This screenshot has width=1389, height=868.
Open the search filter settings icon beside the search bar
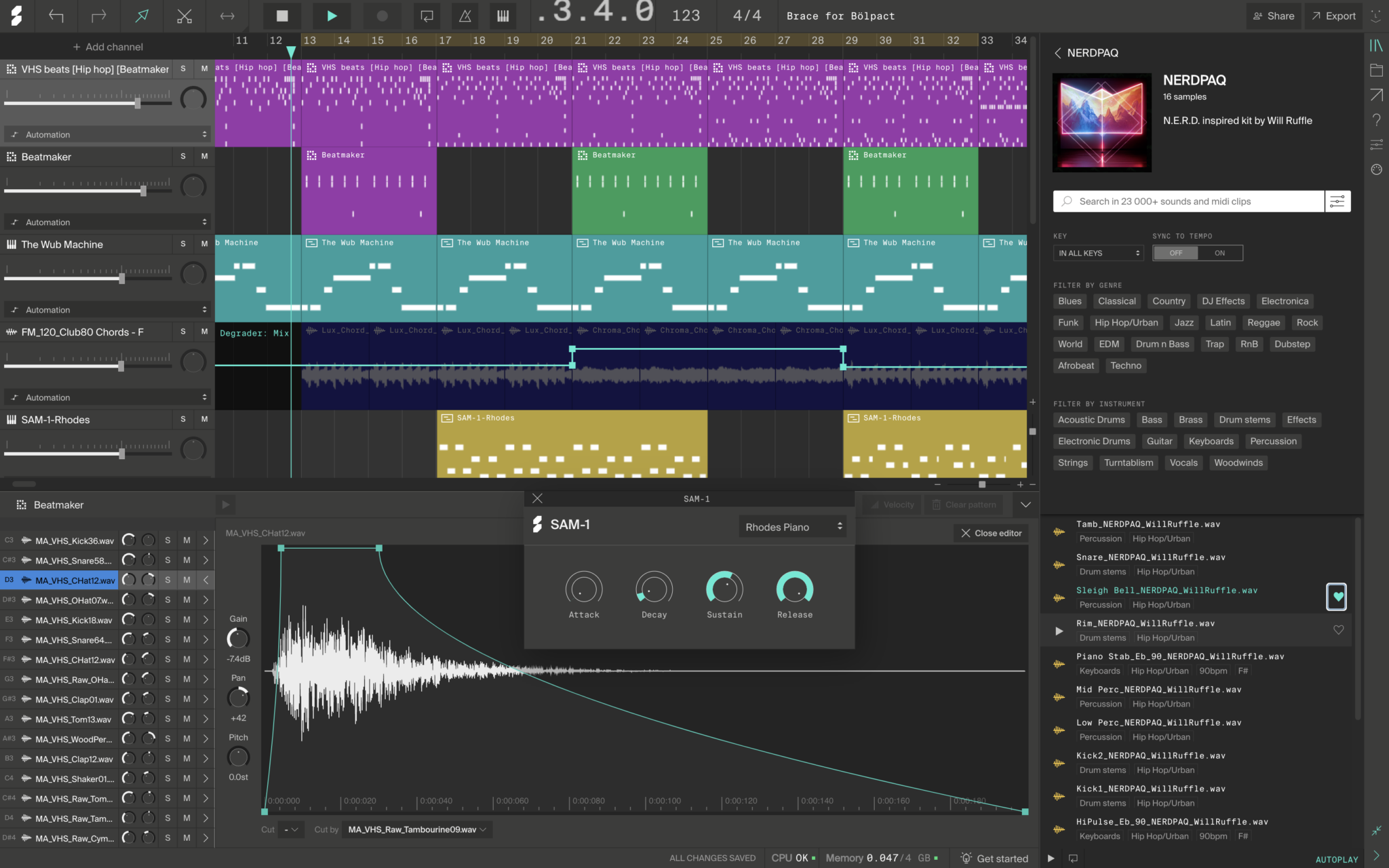pos(1337,201)
